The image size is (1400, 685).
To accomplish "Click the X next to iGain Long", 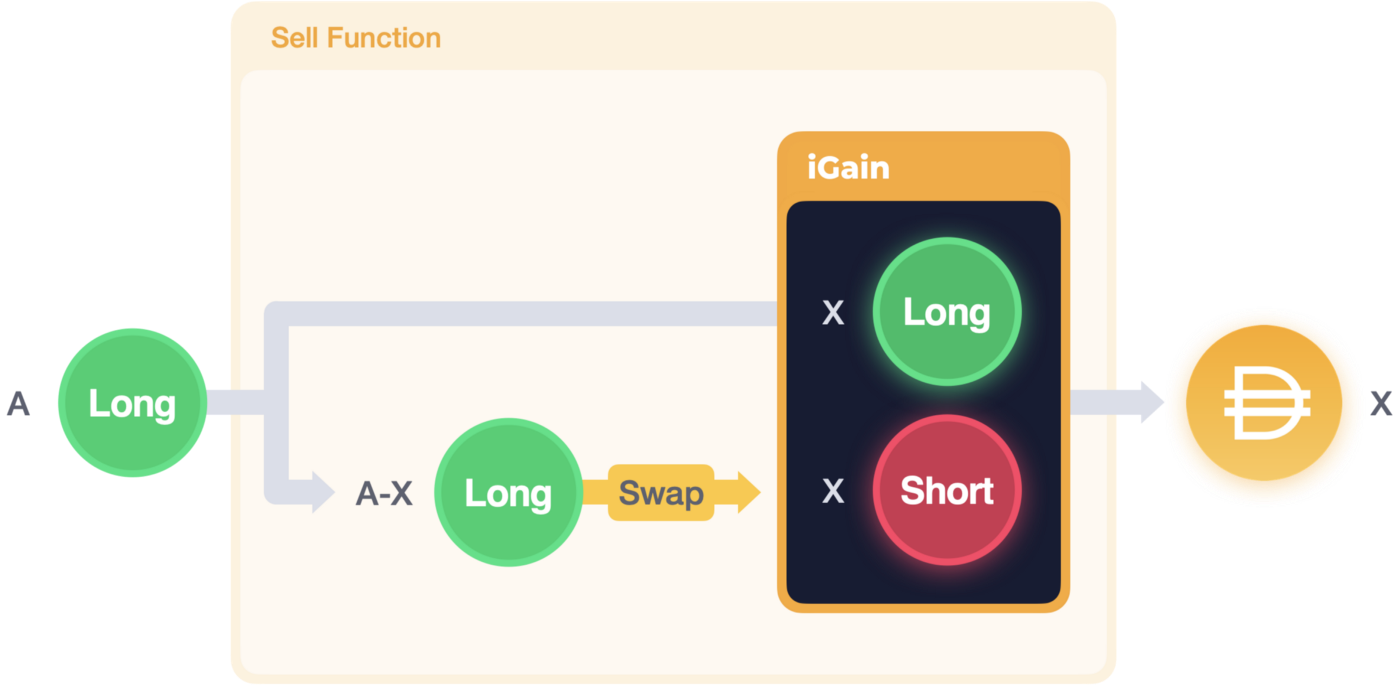I will 833,314.
